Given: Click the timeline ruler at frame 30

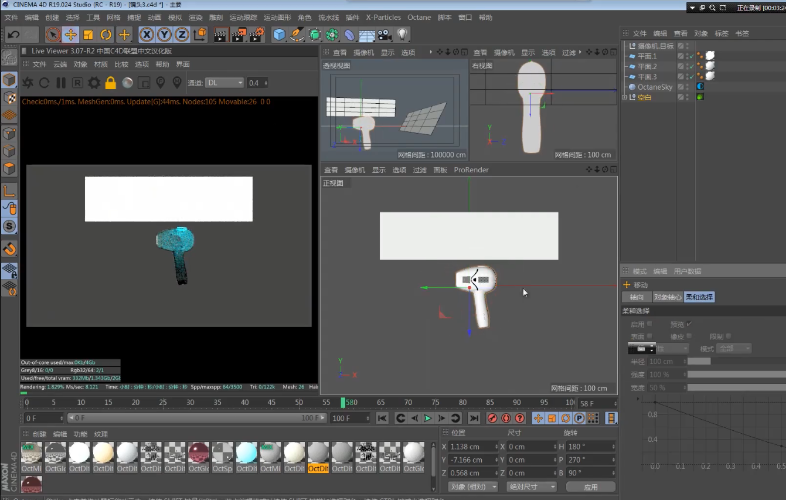Looking at the screenshot, I should tap(189, 403).
